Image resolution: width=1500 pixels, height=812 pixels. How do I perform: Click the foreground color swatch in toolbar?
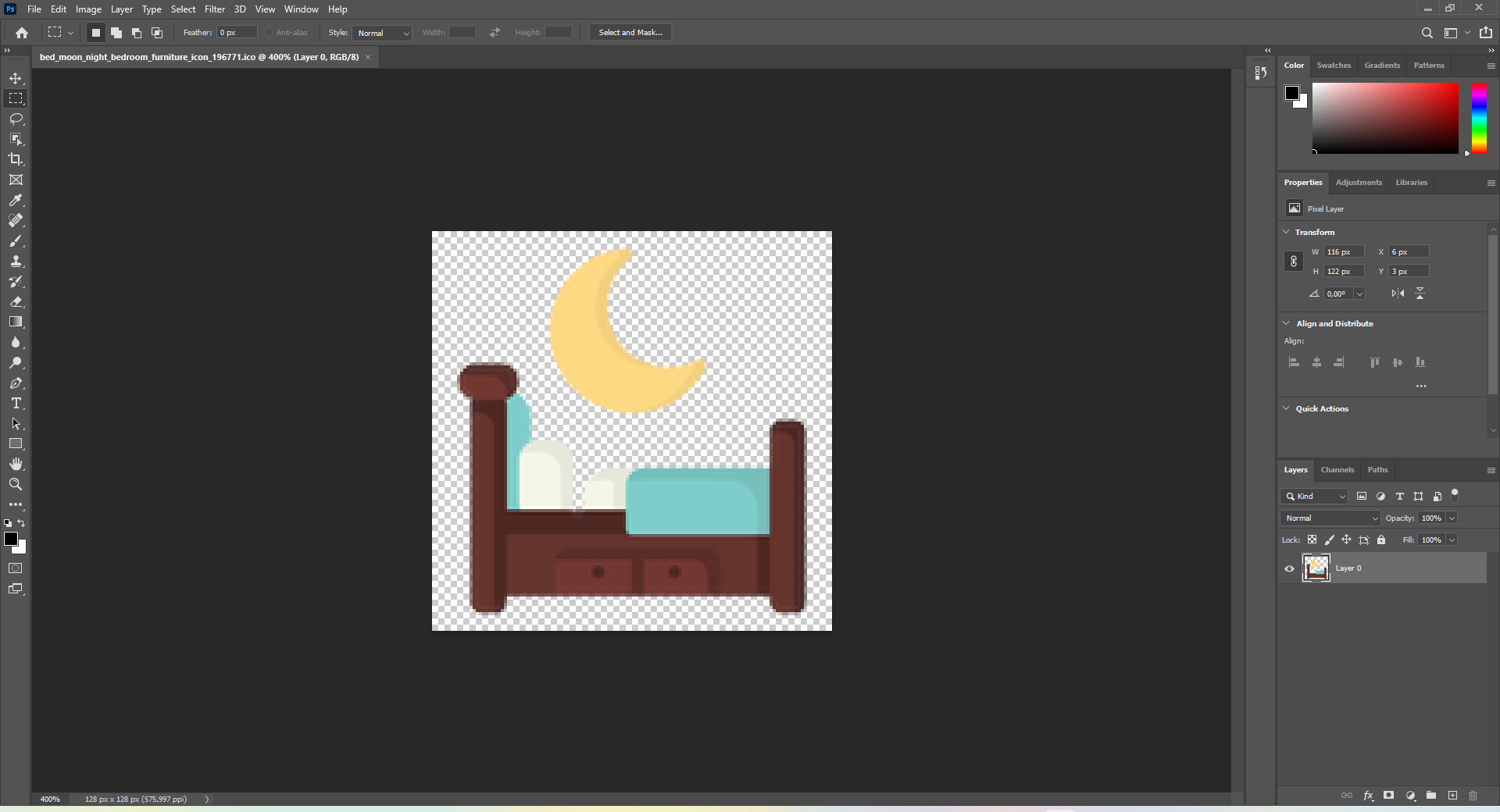pos(11,539)
